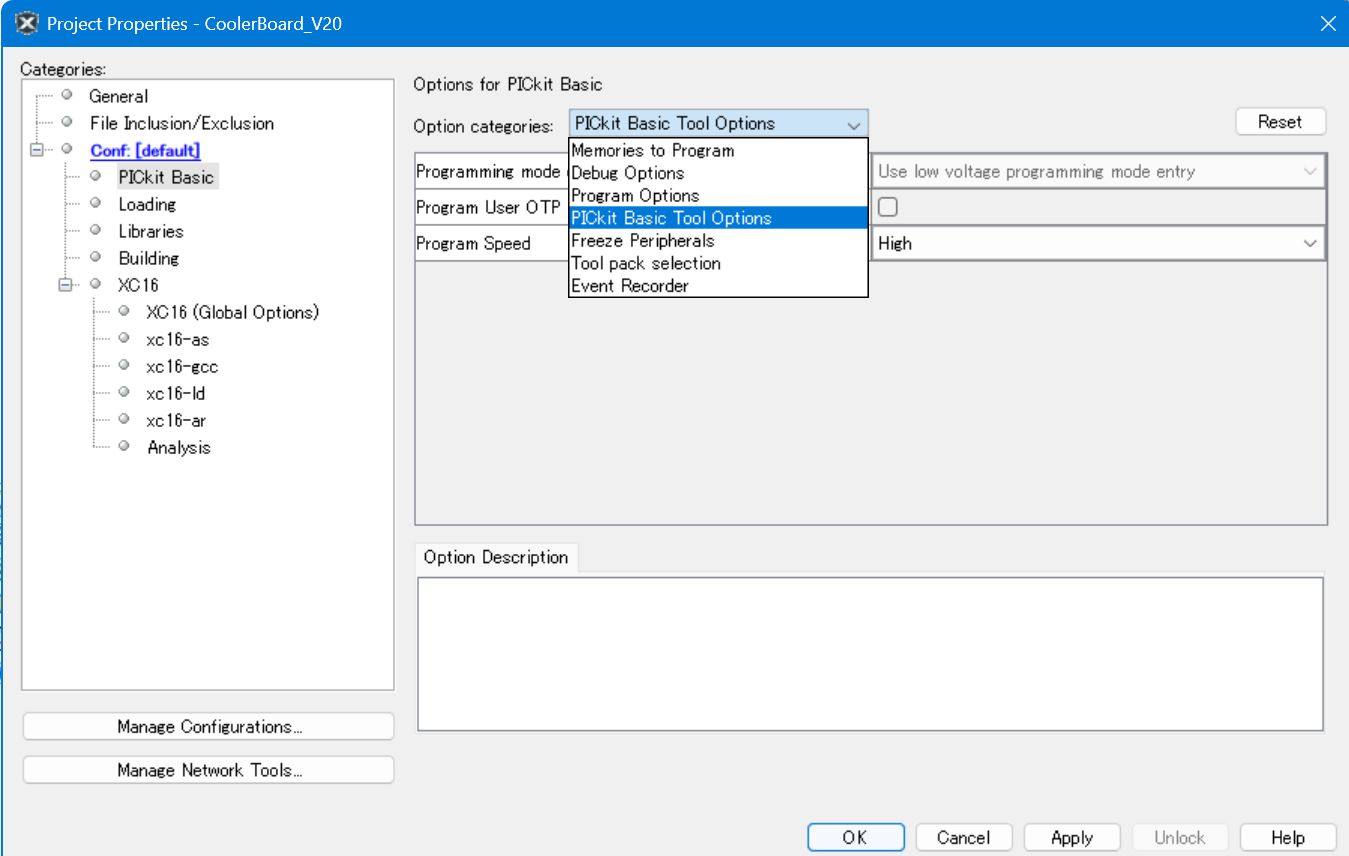1349x856 pixels.
Task: Click bullet icon beside Loading
Action: (95, 203)
